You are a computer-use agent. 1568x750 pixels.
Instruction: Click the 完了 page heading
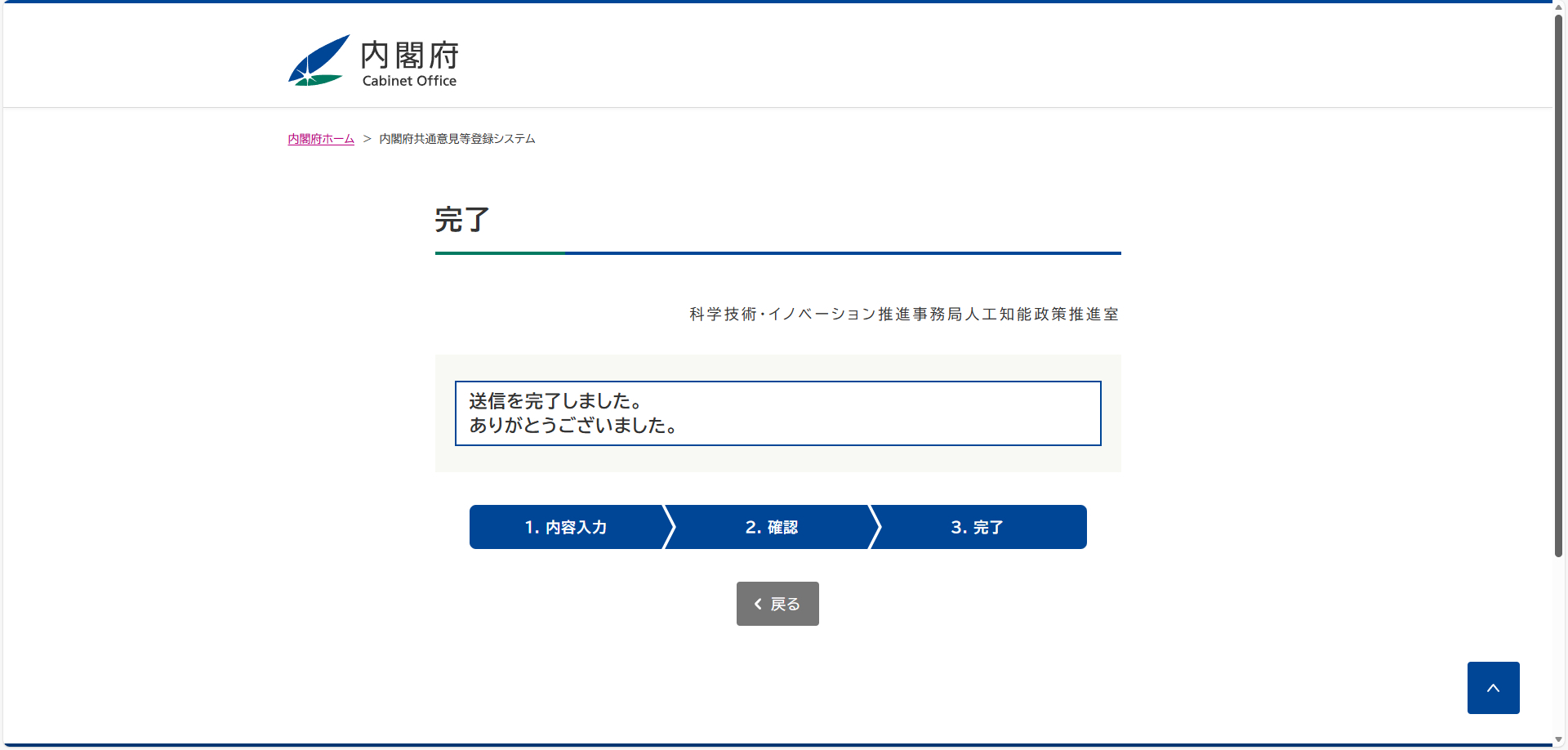pyautogui.click(x=462, y=220)
